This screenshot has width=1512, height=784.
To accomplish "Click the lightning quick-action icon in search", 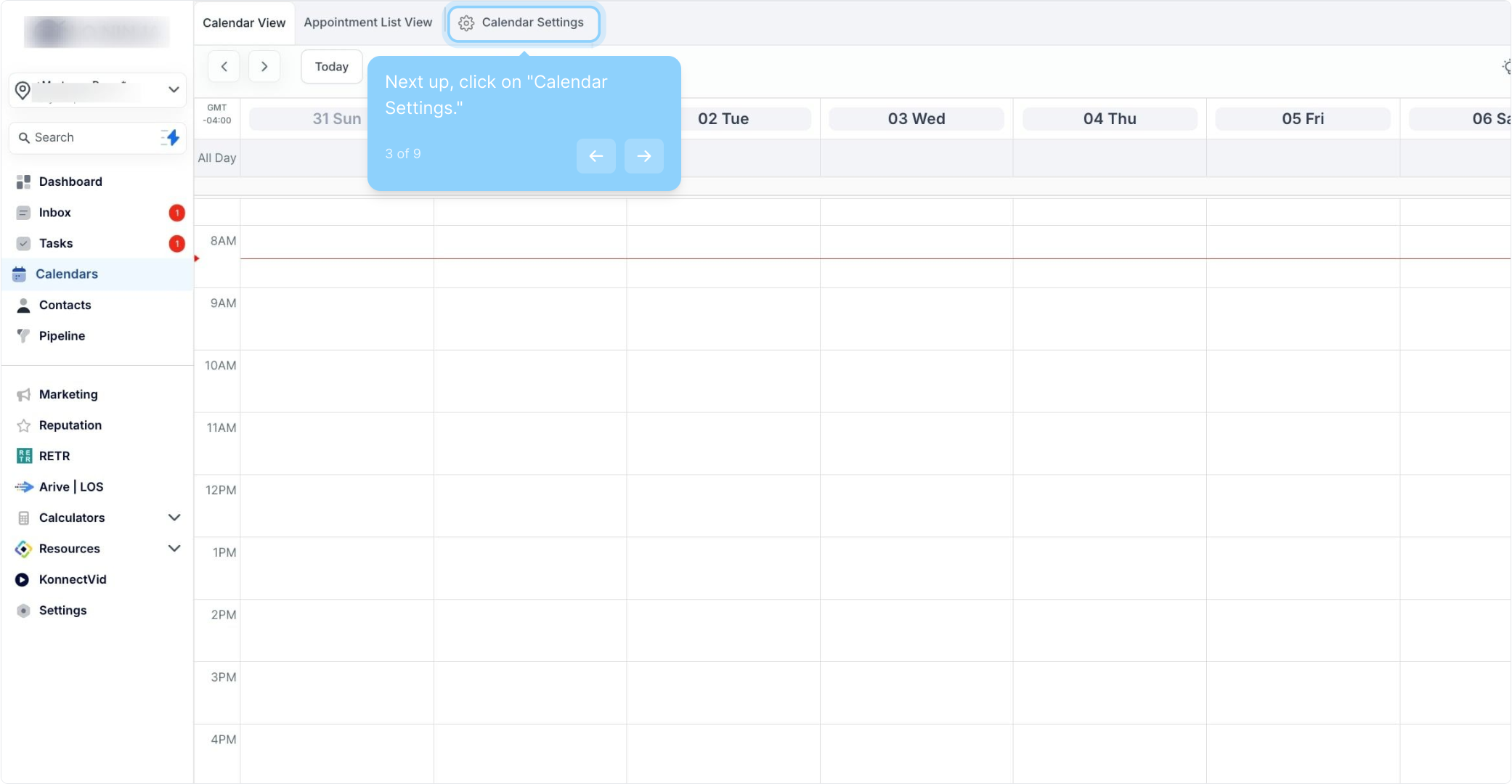I will click(171, 137).
